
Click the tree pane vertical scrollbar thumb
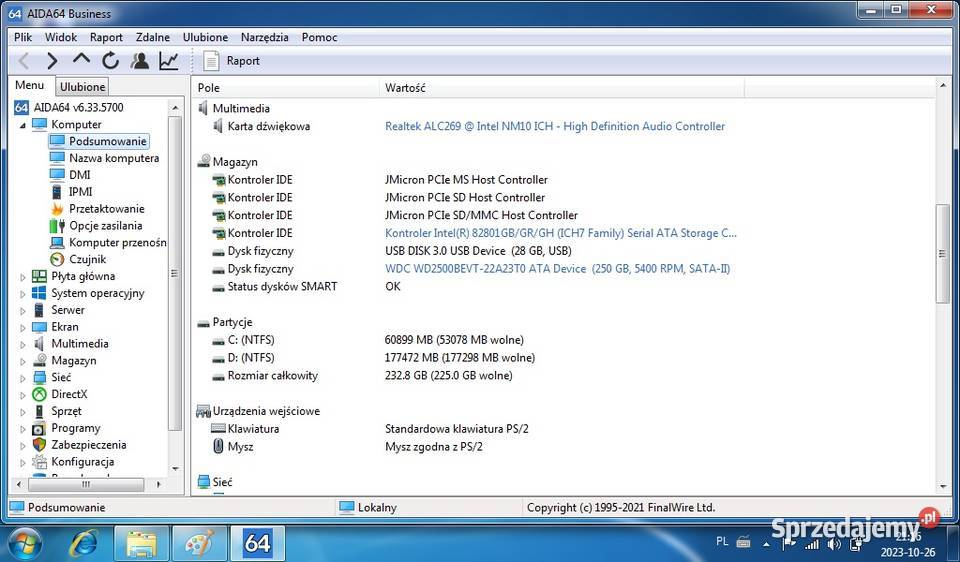click(174, 274)
